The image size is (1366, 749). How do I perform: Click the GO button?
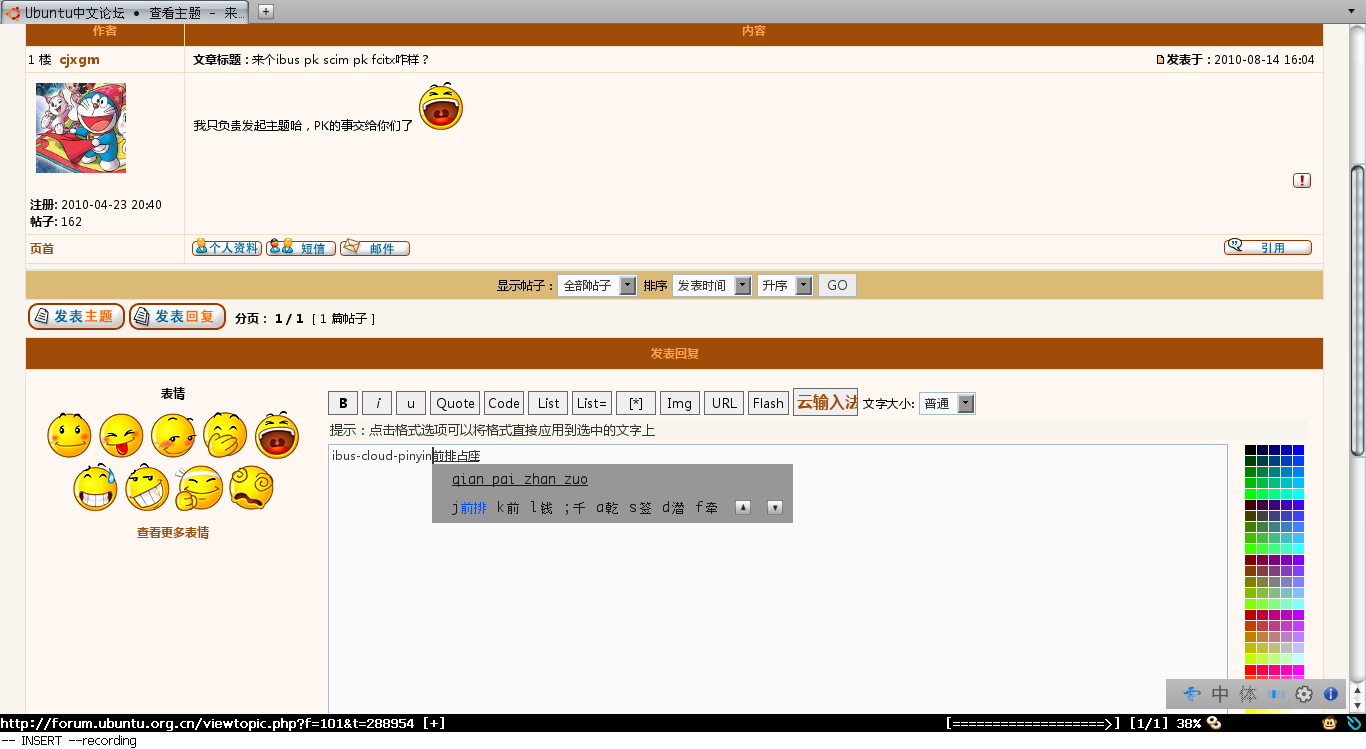pyautogui.click(x=837, y=286)
